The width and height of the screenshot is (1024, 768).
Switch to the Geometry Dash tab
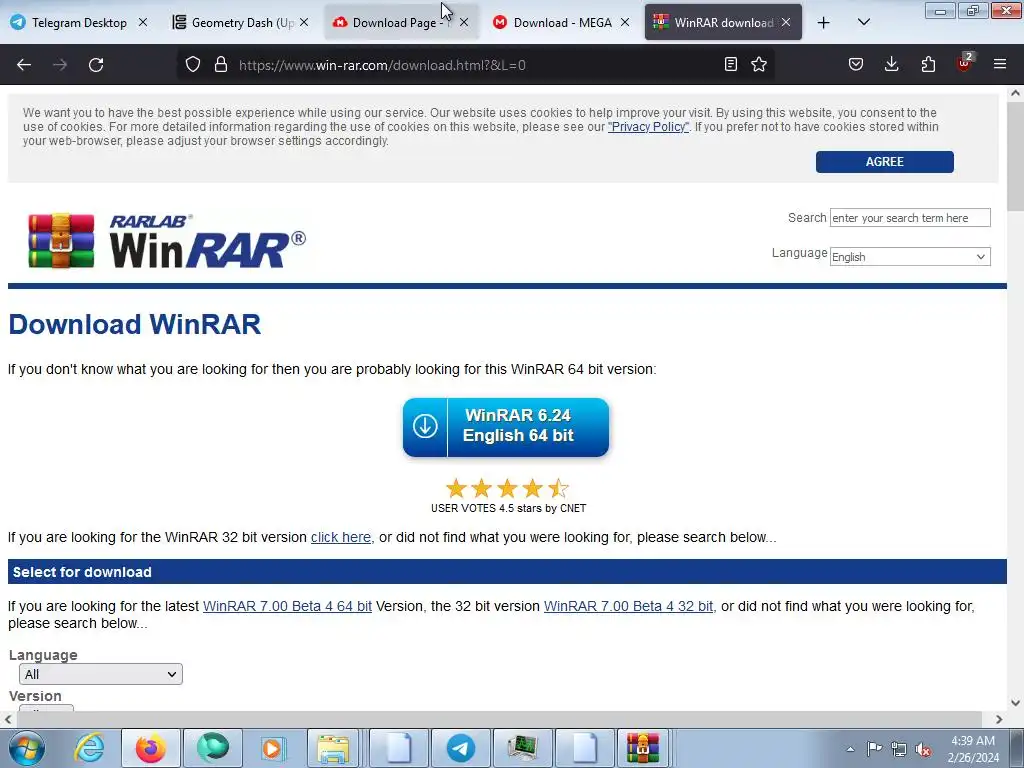click(x=240, y=23)
